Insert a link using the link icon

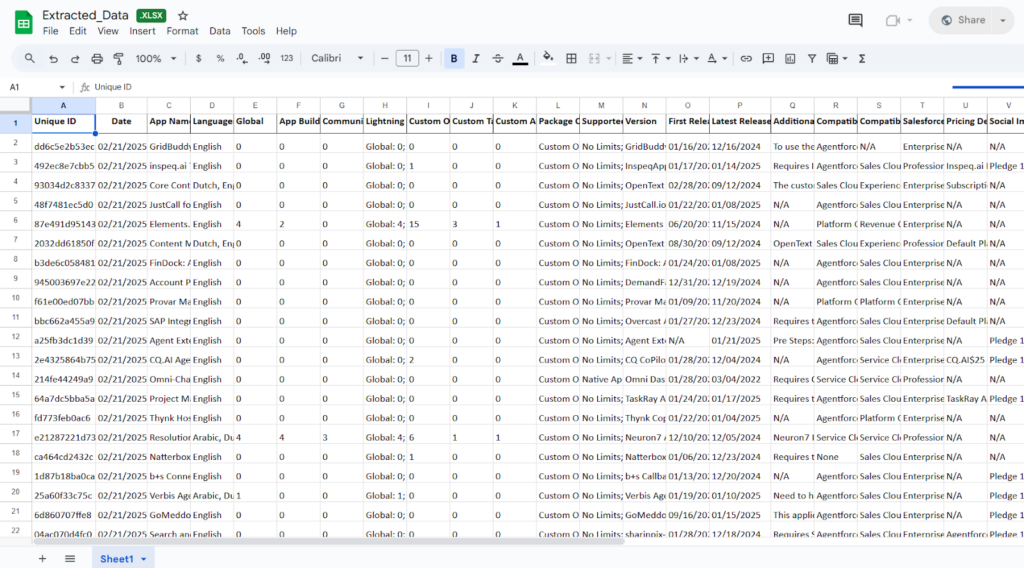click(746, 59)
